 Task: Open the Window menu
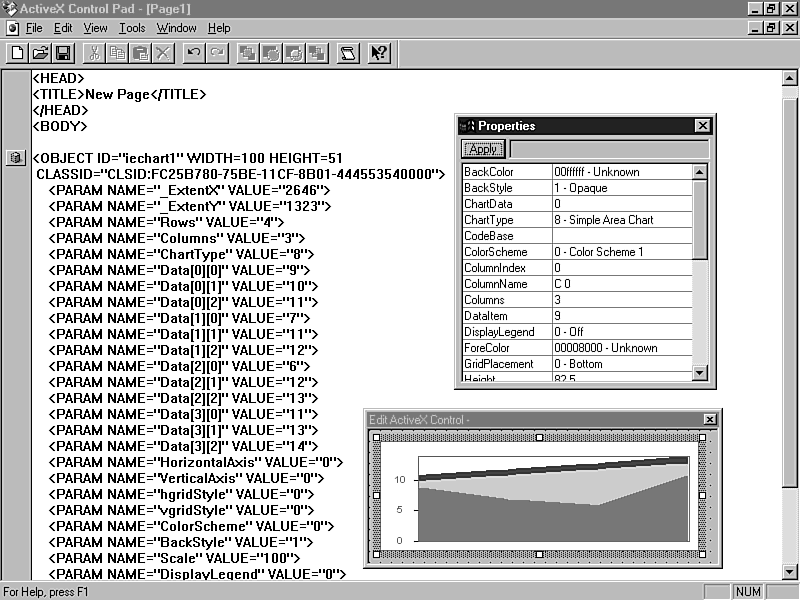click(176, 28)
